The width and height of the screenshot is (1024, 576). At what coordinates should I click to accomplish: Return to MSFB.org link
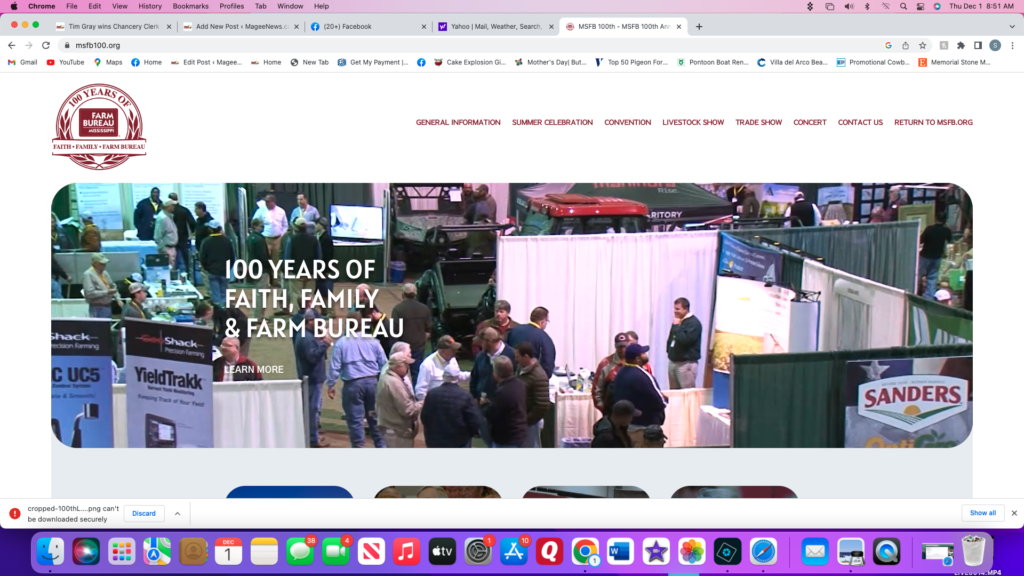click(933, 122)
